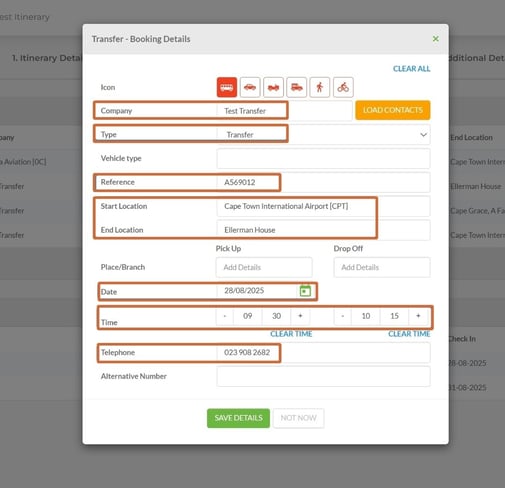Viewport: 505px width, 488px height.
Task: Dismiss with the Not Now button
Action: click(x=298, y=418)
